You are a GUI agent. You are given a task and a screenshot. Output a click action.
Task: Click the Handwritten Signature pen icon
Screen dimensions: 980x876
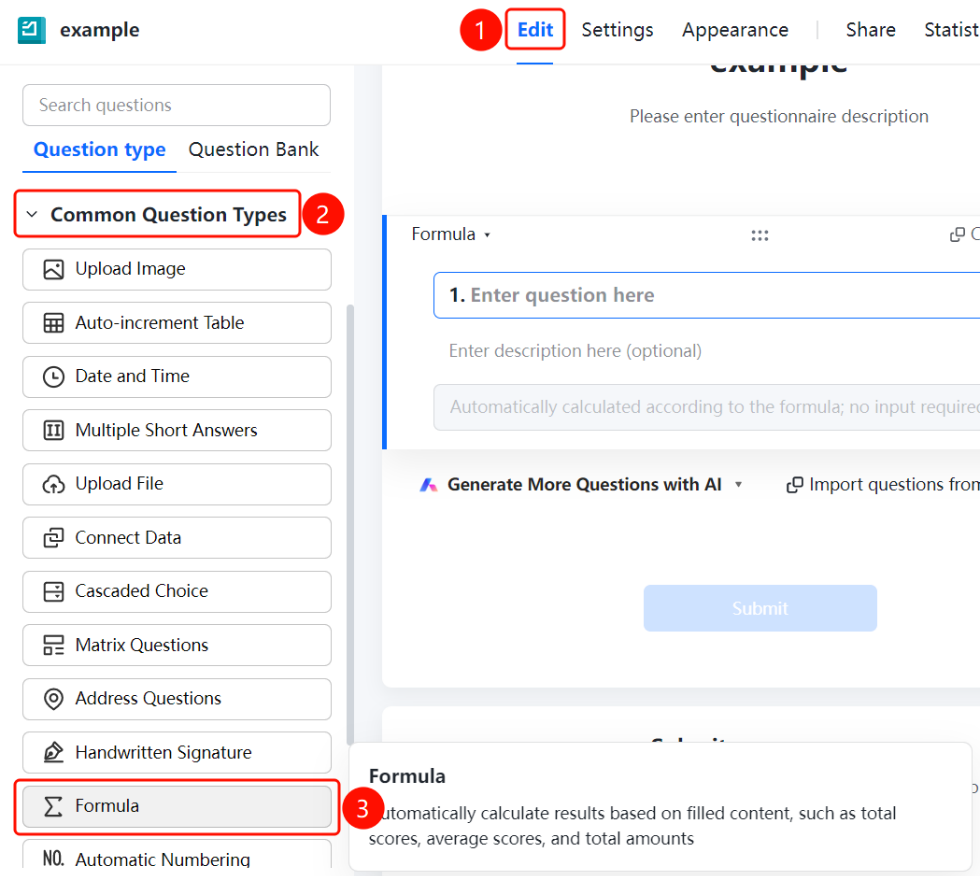tap(54, 752)
